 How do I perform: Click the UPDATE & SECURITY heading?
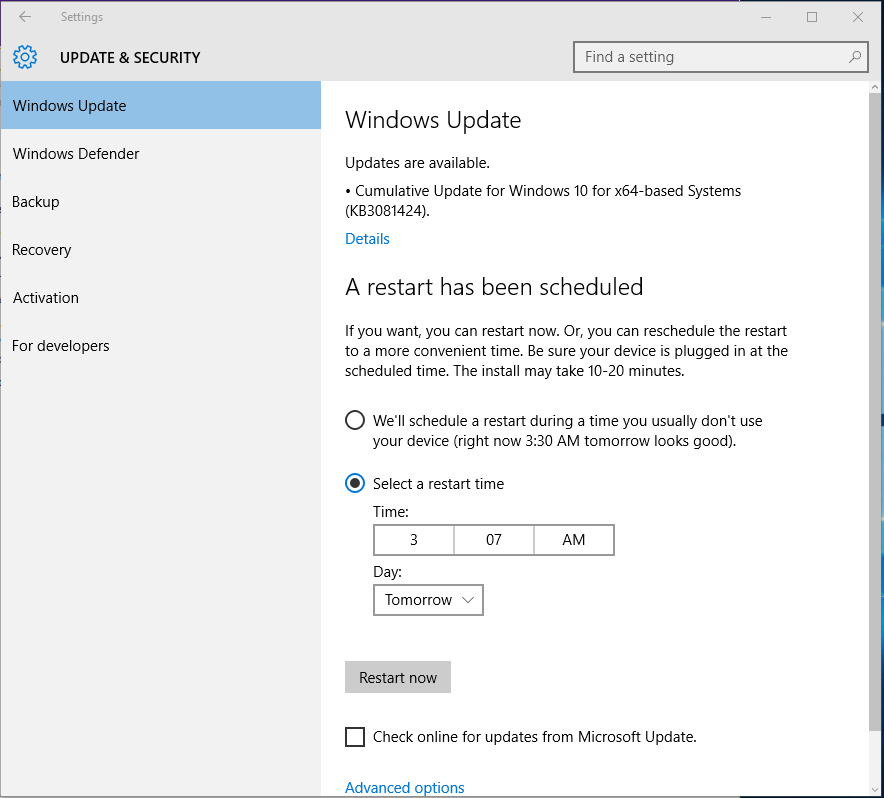click(x=130, y=58)
